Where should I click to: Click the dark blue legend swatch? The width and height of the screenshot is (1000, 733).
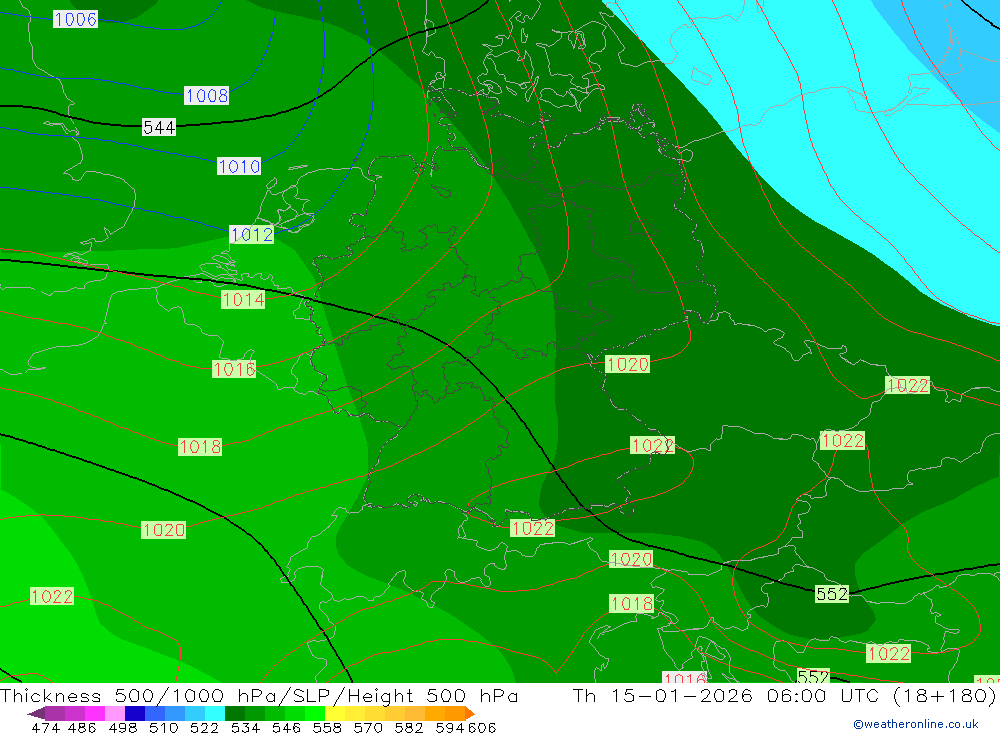[x=135, y=713]
